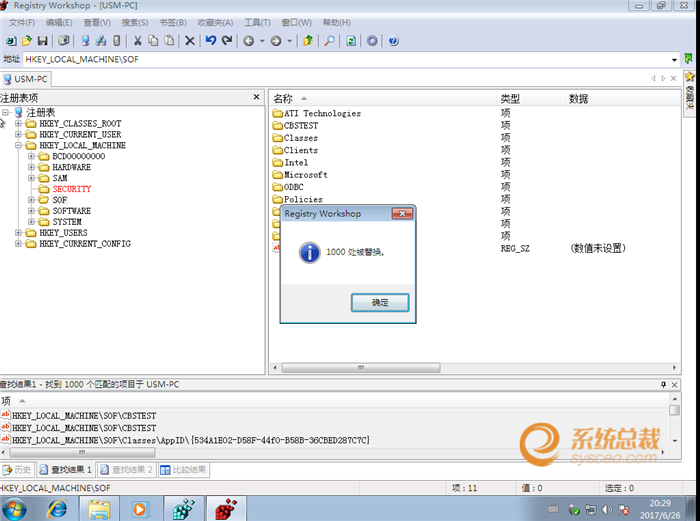Click the open file toolbar icon

coord(27,41)
